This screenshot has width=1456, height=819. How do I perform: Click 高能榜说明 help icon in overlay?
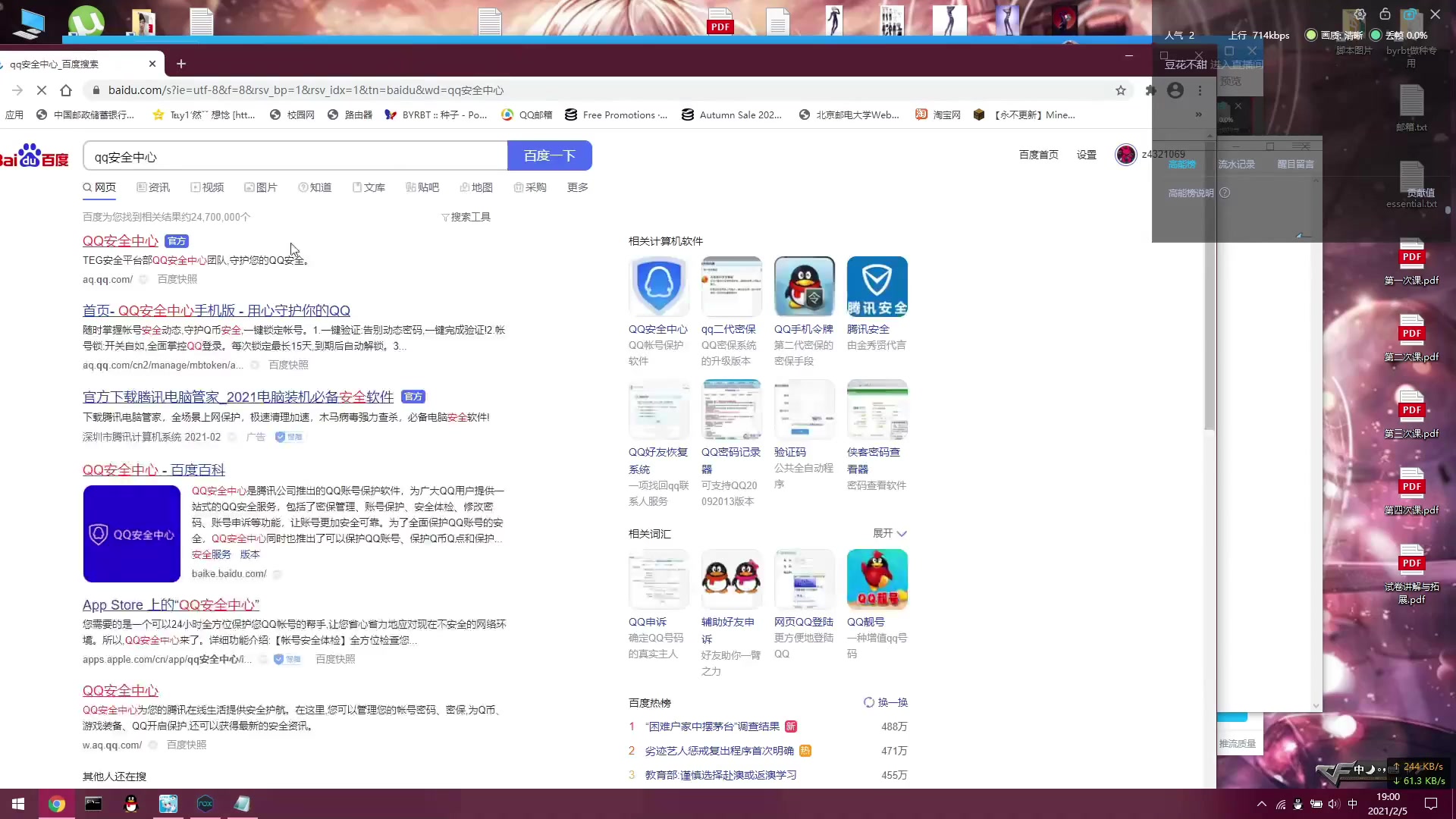(1225, 193)
